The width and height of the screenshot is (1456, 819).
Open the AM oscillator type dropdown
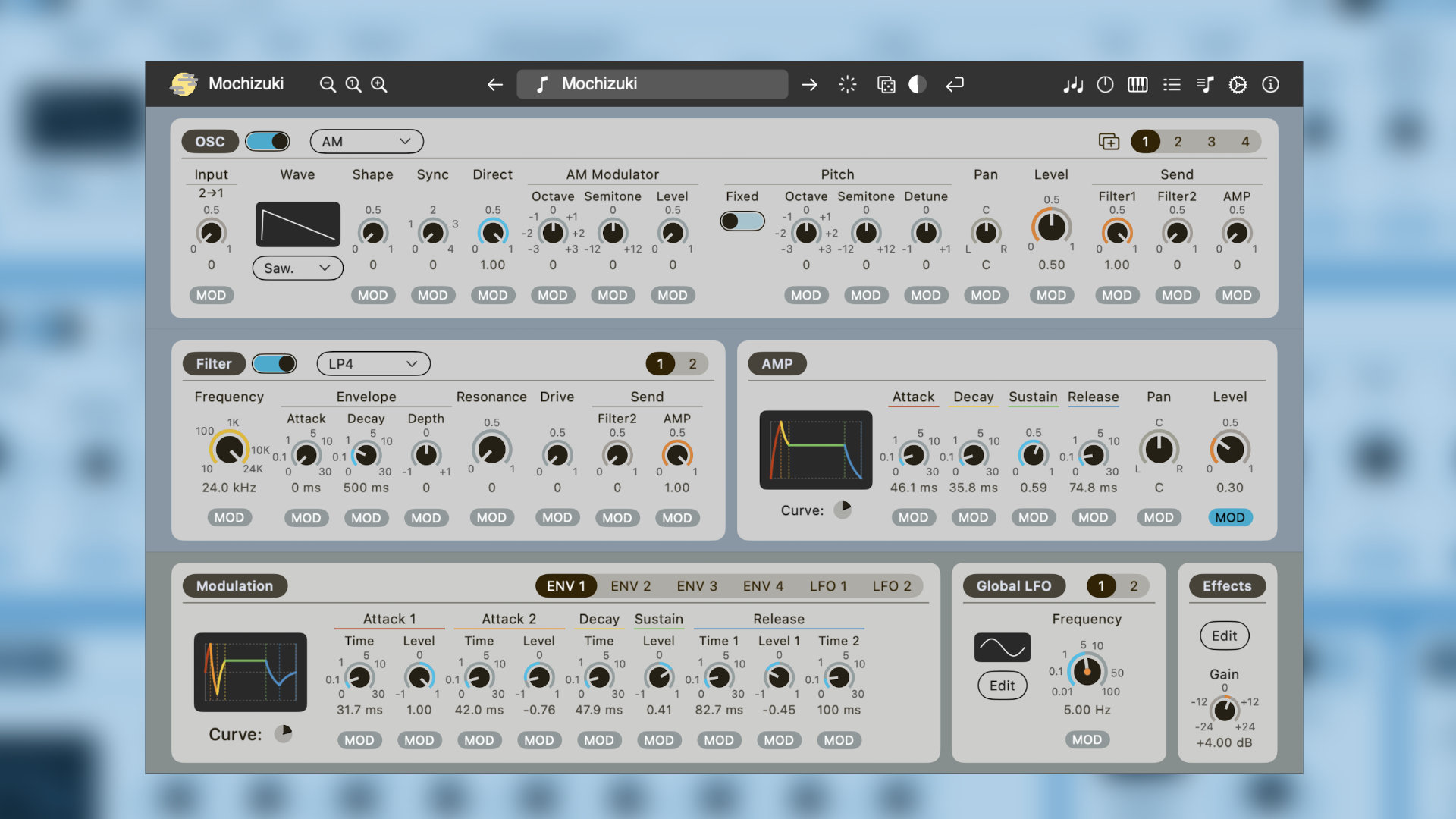click(x=367, y=141)
